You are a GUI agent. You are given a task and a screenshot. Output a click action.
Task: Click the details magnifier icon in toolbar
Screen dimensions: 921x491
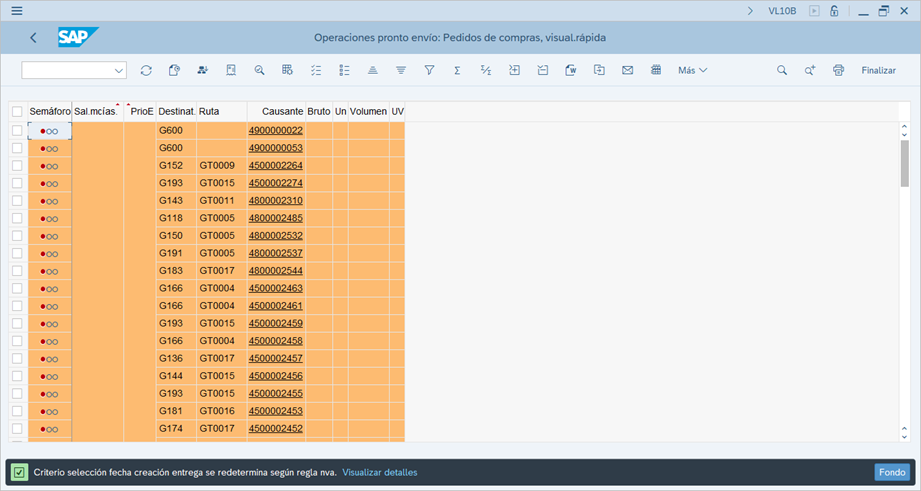pyautogui.click(x=259, y=71)
